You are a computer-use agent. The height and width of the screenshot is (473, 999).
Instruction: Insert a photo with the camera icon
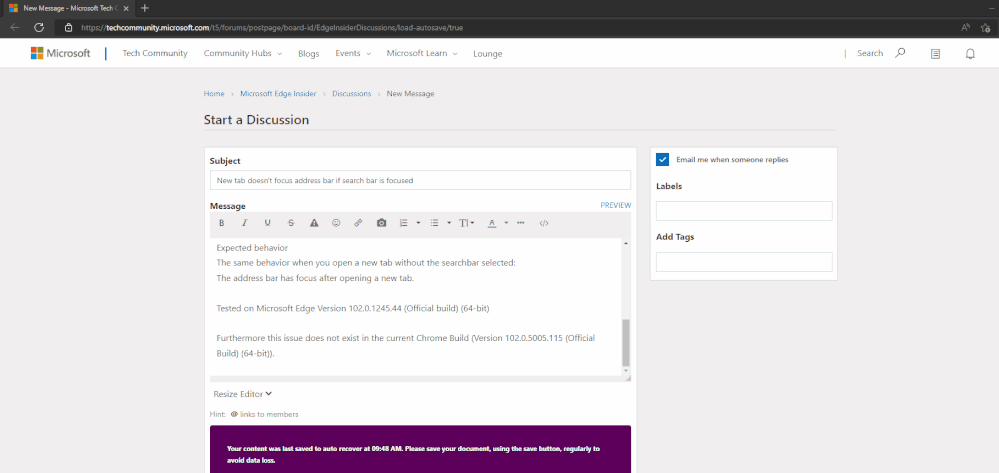tap(381, 223)
